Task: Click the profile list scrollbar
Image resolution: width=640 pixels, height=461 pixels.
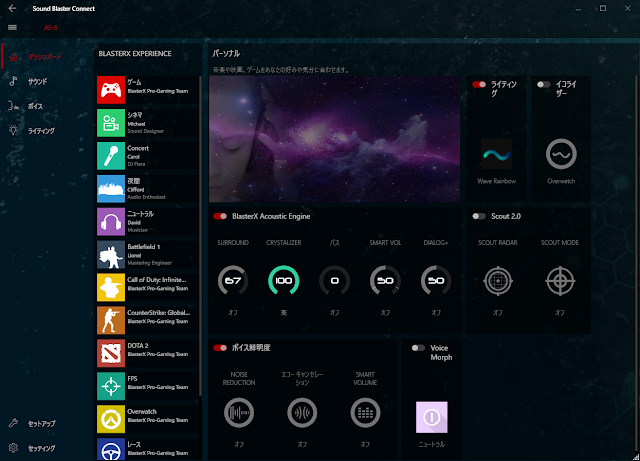Action: (200, 236)
